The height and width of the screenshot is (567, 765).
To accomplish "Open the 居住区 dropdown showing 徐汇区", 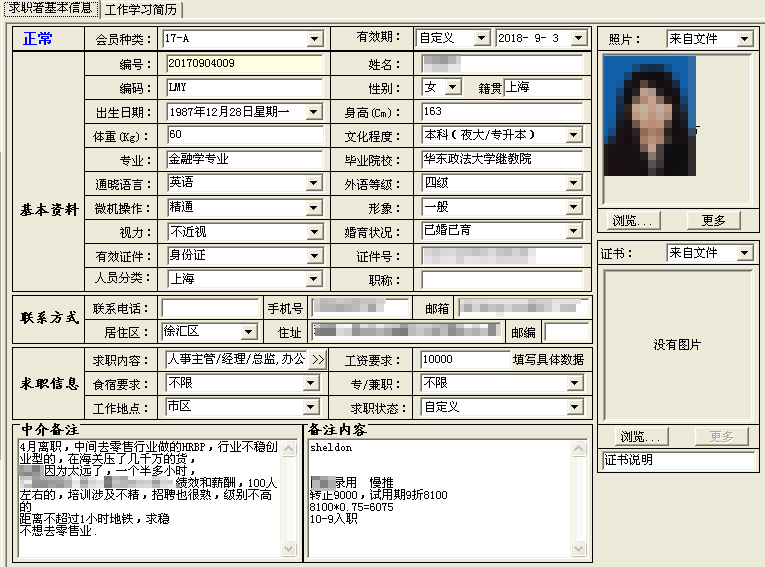I will (x=249, y=332).
